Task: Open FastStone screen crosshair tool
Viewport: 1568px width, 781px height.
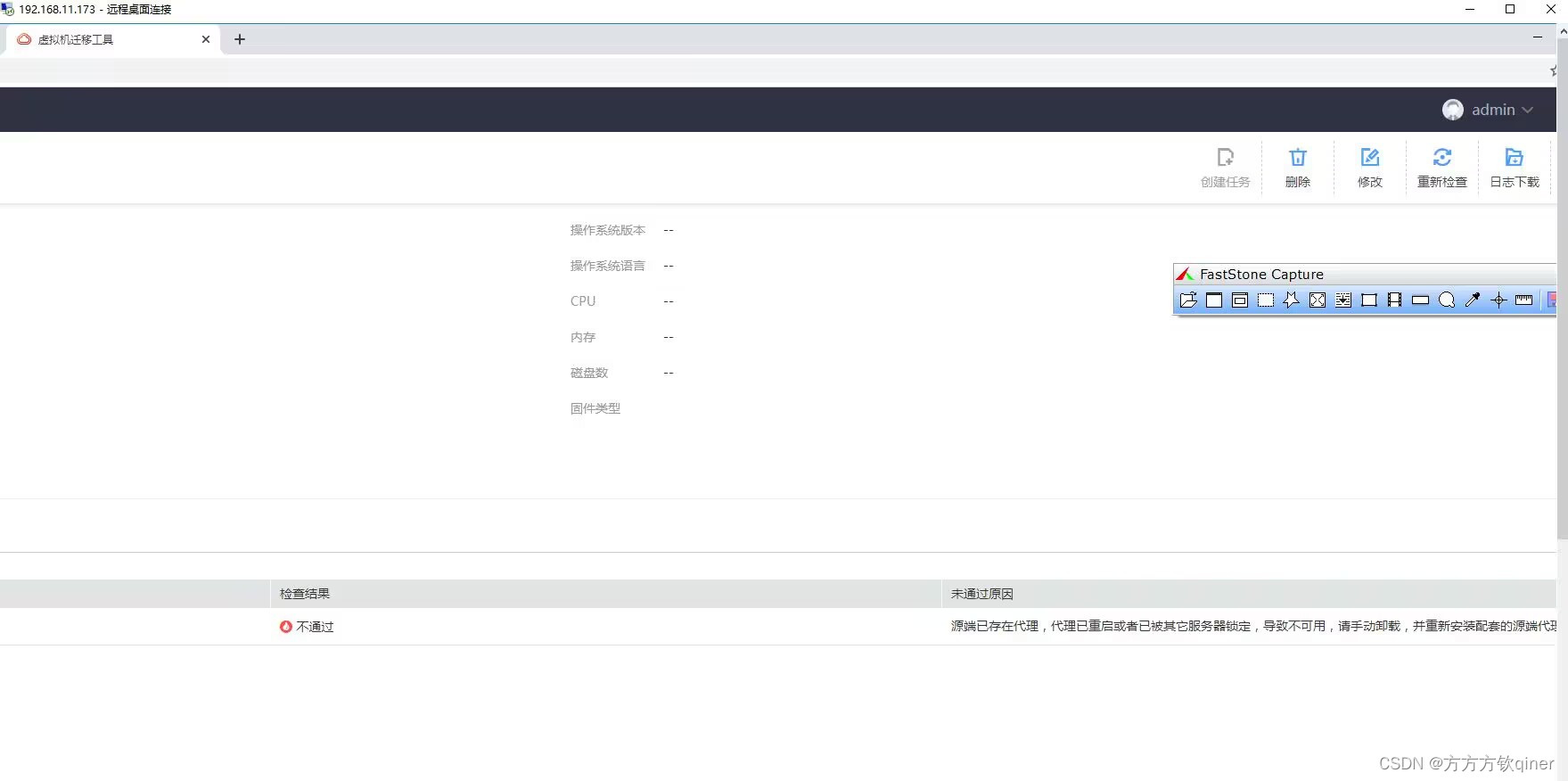Action: [1498, 300]
